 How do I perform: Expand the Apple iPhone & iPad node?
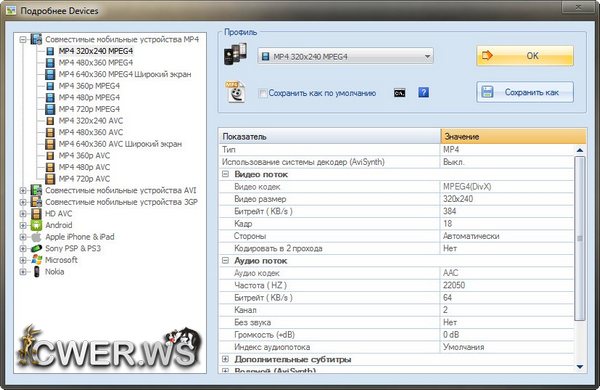(x=23, y=237)
